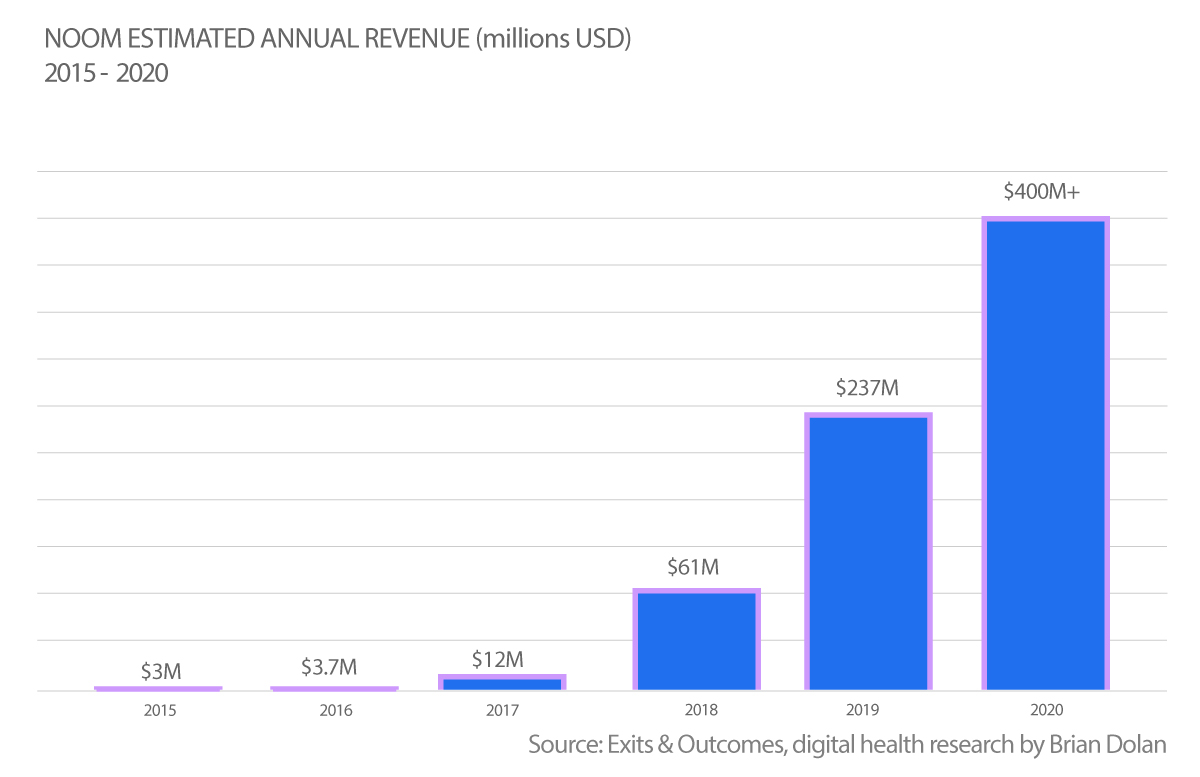Click the $400M+ value label
The height and width of the screenshot is (777, 1200).
pos(1043,192)
